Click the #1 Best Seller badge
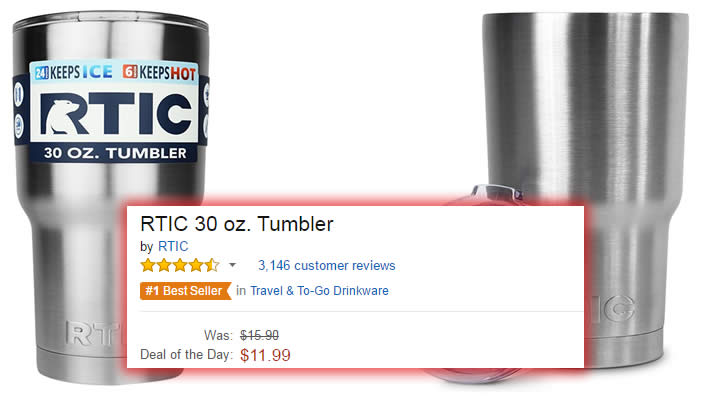Viewport: 710px width, 396px height. pos(185,291)
